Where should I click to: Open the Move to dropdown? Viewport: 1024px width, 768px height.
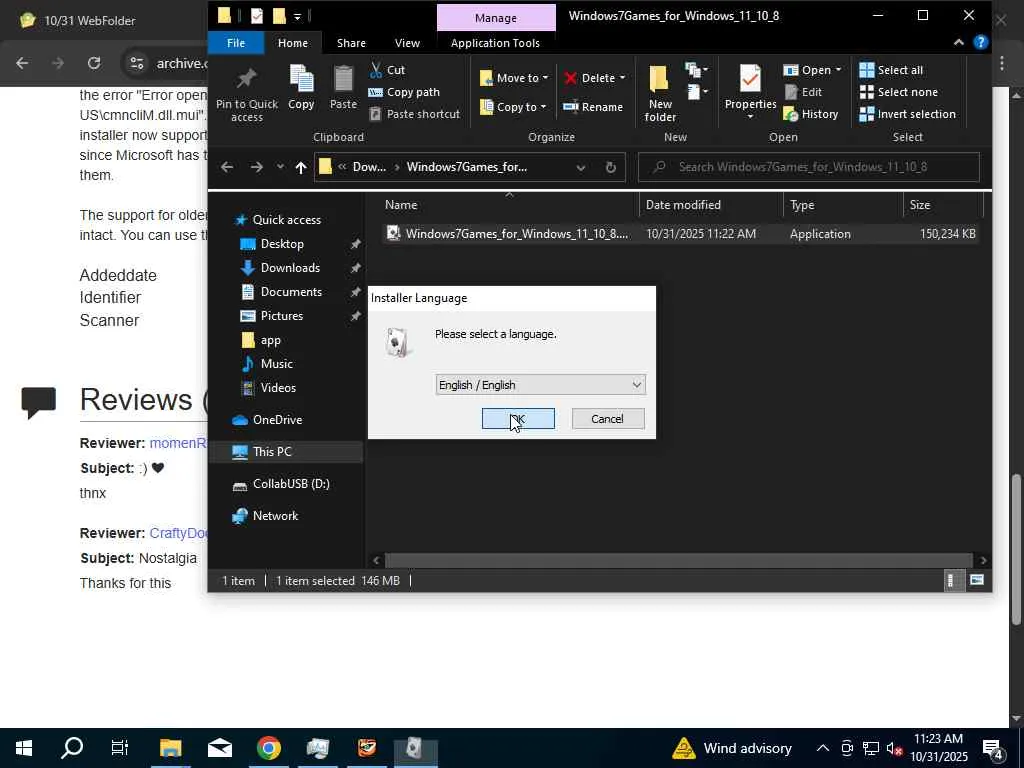pos(514,78)
